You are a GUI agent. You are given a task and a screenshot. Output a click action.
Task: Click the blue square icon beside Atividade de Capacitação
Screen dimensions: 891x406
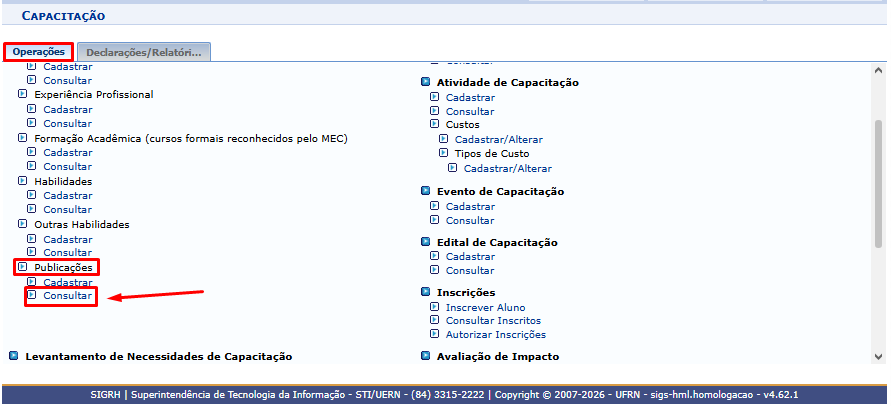point(425,82)
